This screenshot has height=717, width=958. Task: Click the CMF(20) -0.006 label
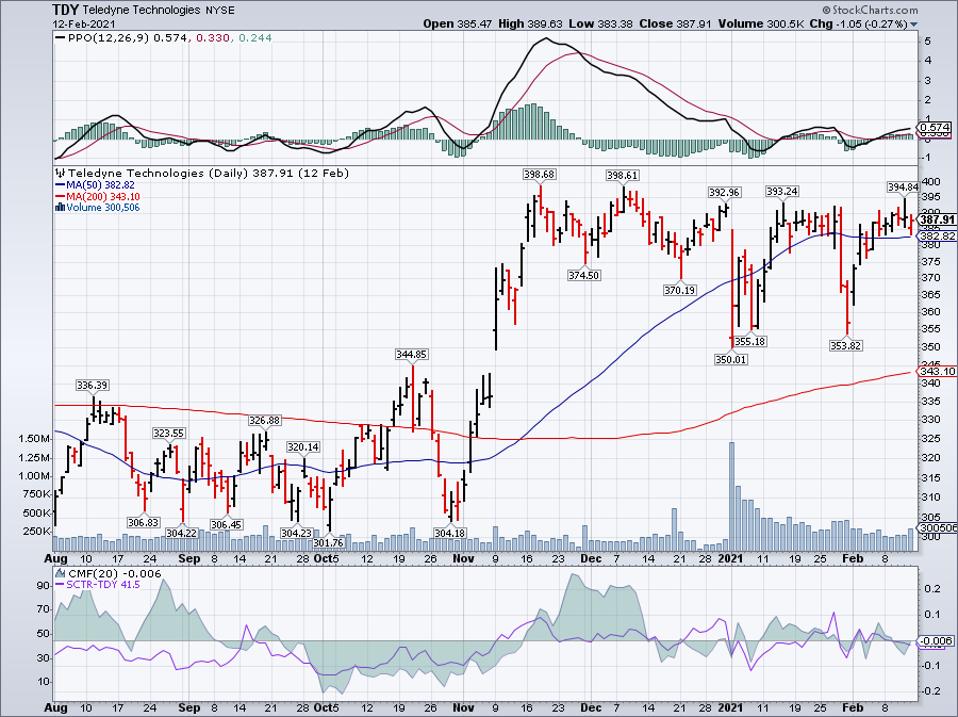click(114, 573)
